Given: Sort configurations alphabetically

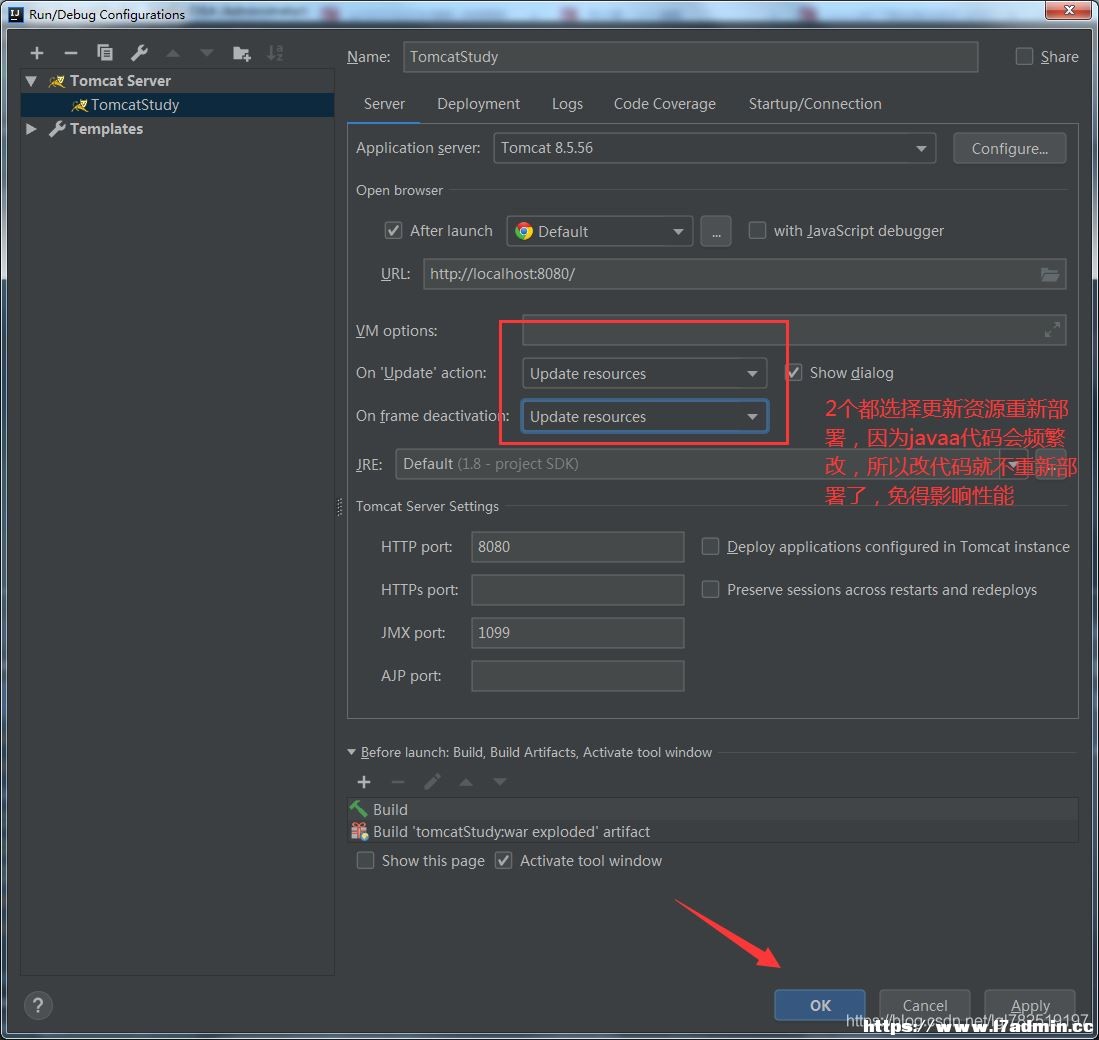Looking at the screenshot, I should (275, 53).
